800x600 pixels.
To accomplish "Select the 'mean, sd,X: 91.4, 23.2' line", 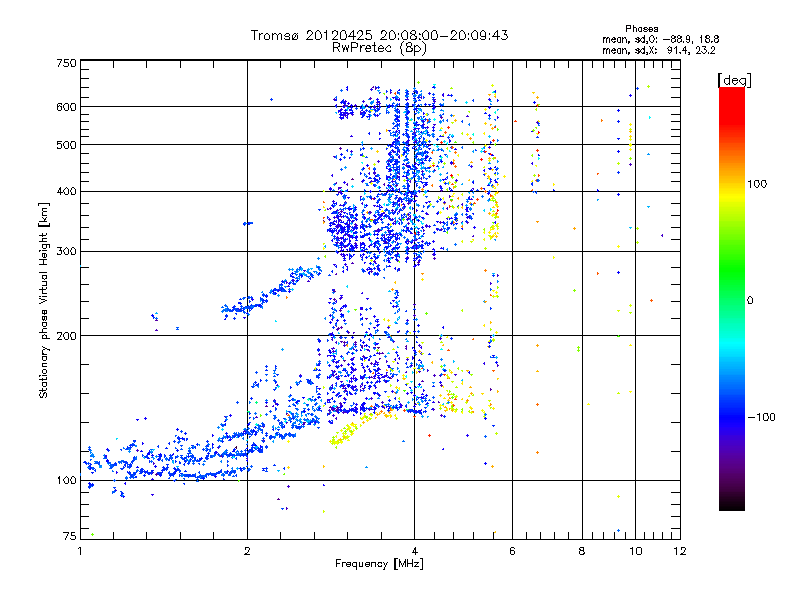I will click(x=659, y=50).
